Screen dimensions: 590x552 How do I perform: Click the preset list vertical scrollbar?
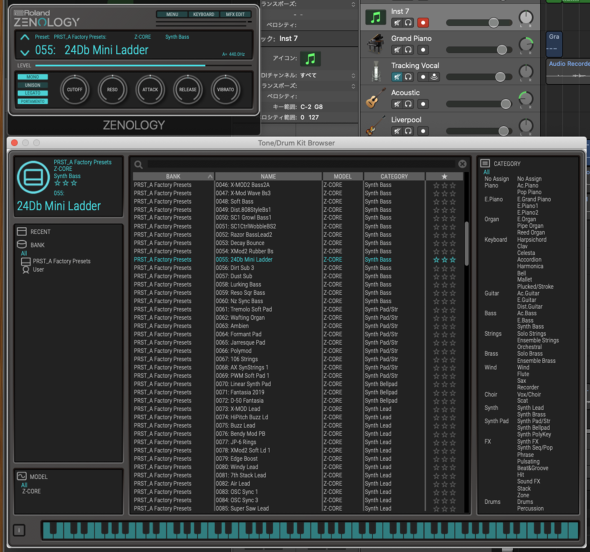click(467, 243)
